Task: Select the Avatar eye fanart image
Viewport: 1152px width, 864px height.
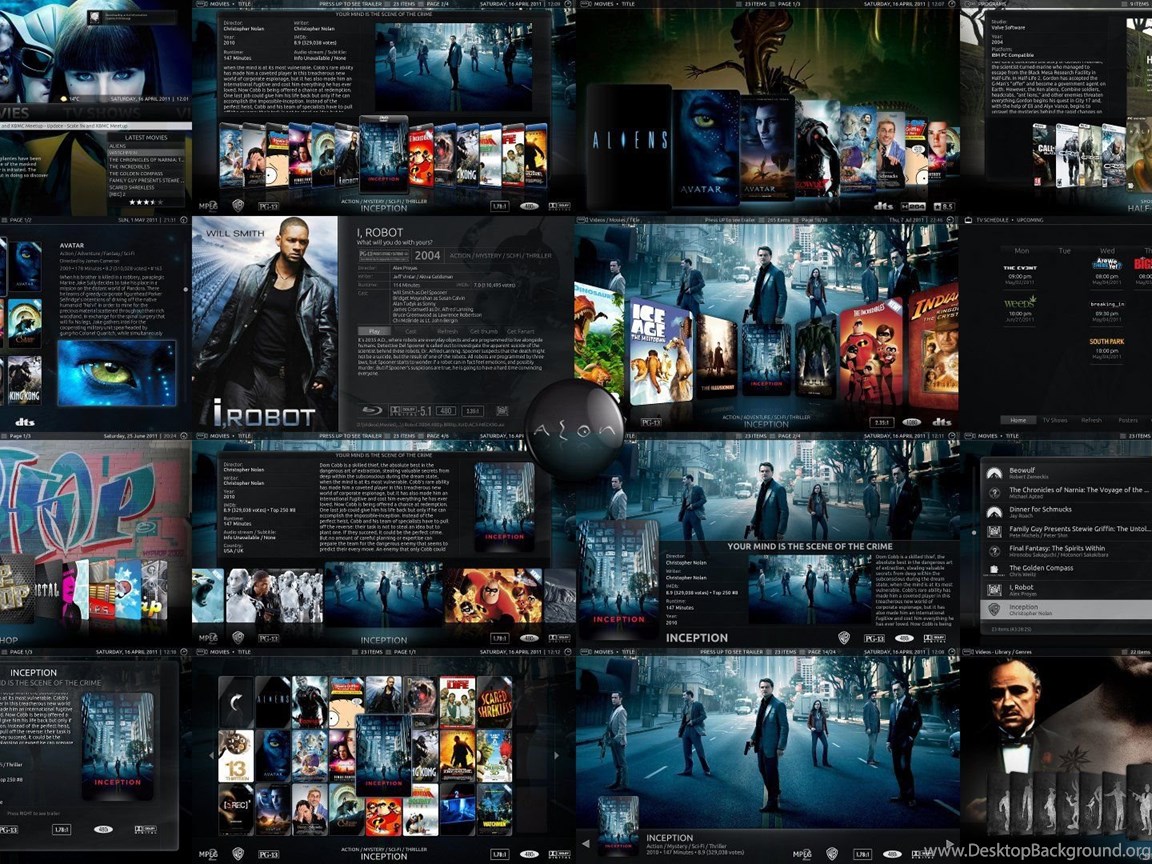Action: point(116,373)
